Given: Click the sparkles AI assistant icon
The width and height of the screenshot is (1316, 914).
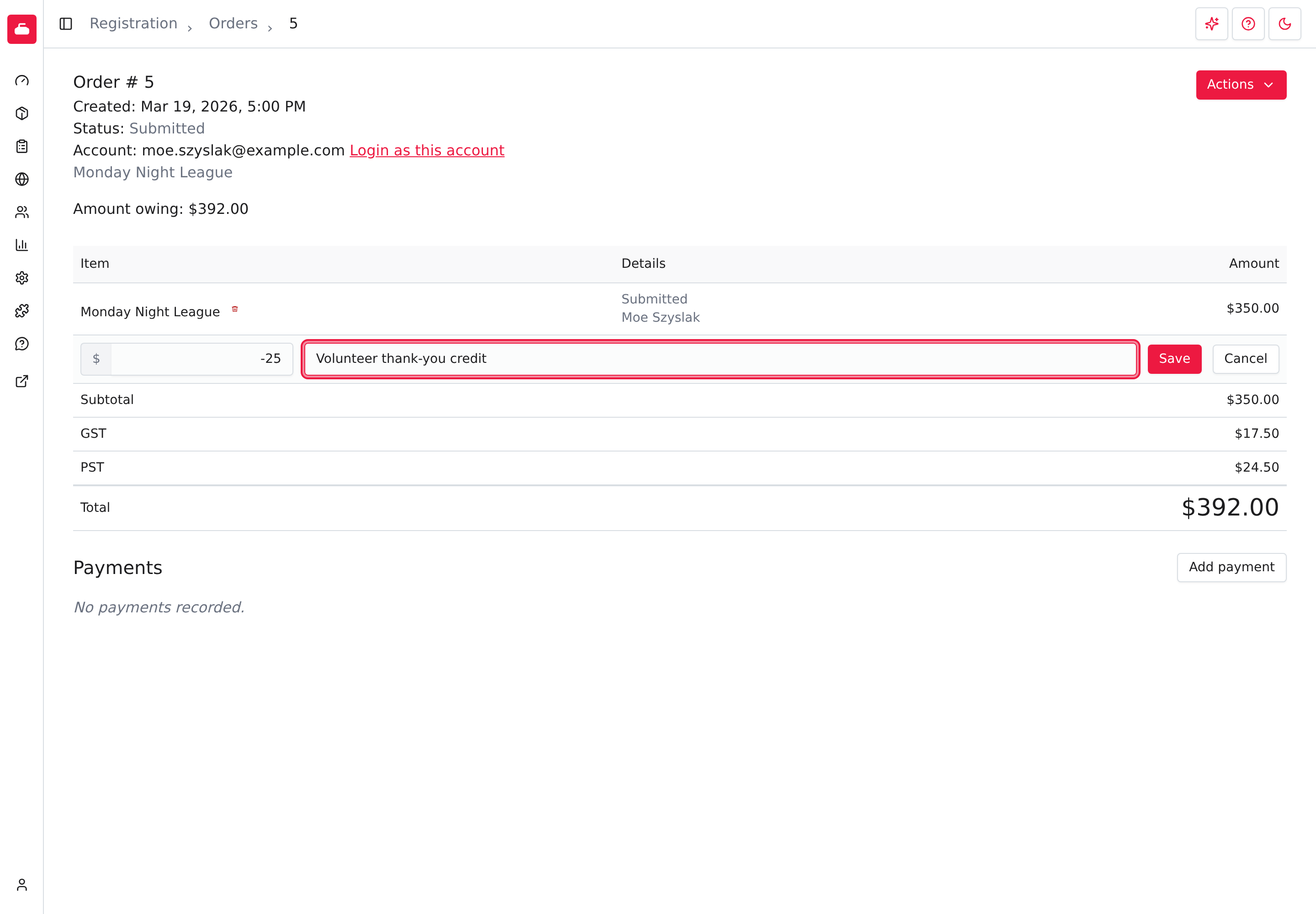Looking at the screenshot, I should click(1211, 23).
